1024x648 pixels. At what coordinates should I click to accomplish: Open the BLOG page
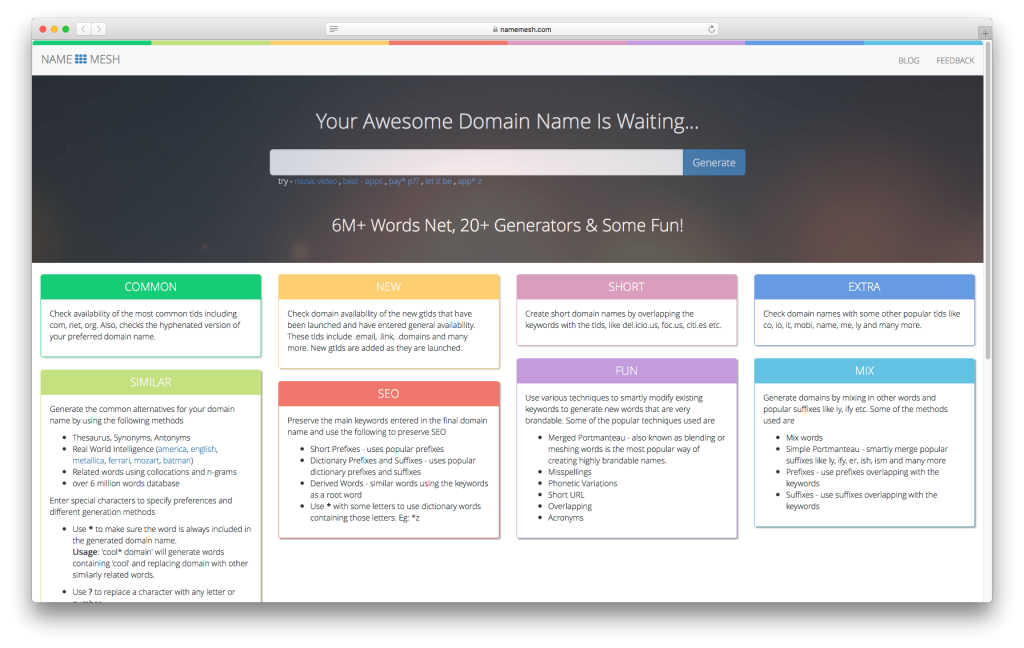tap(908, 60)
